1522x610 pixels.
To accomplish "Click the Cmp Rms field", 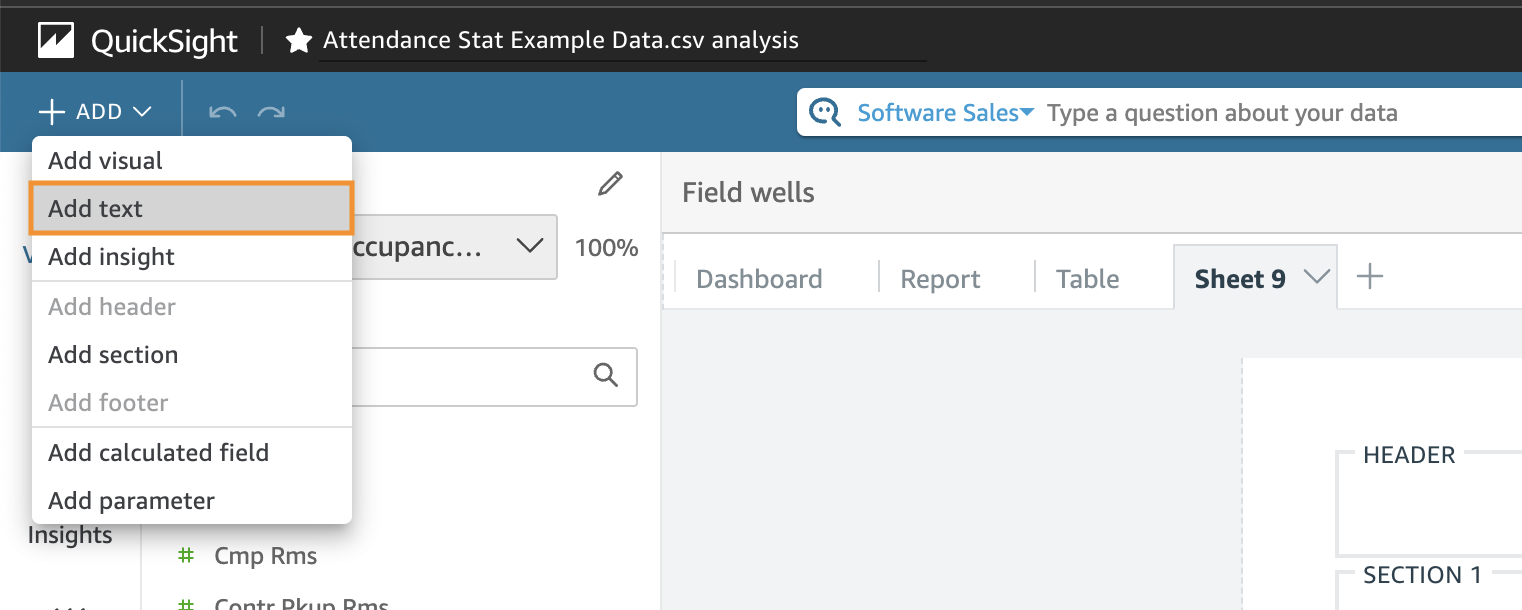I will pyautogui.click(x=265, y=557).
